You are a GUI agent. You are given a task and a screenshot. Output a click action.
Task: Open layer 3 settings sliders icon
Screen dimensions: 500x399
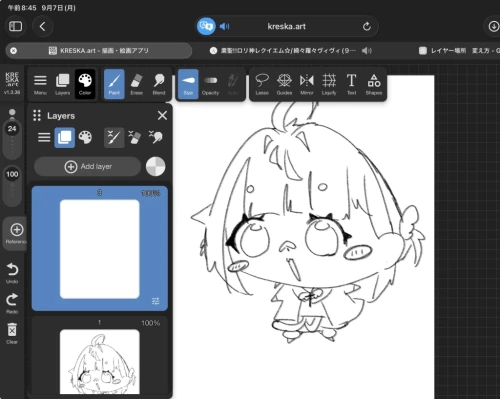tap(156, 301)
